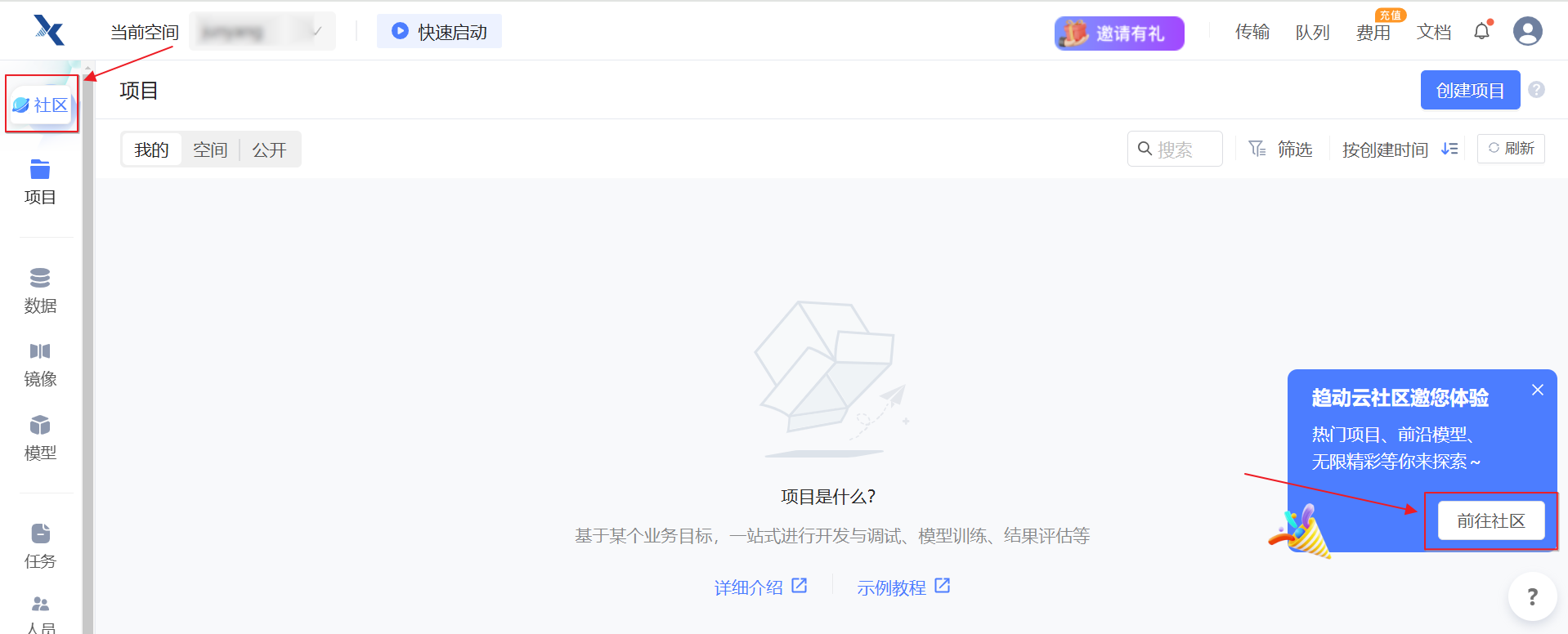Open 任务 in the sidebar

40,546
